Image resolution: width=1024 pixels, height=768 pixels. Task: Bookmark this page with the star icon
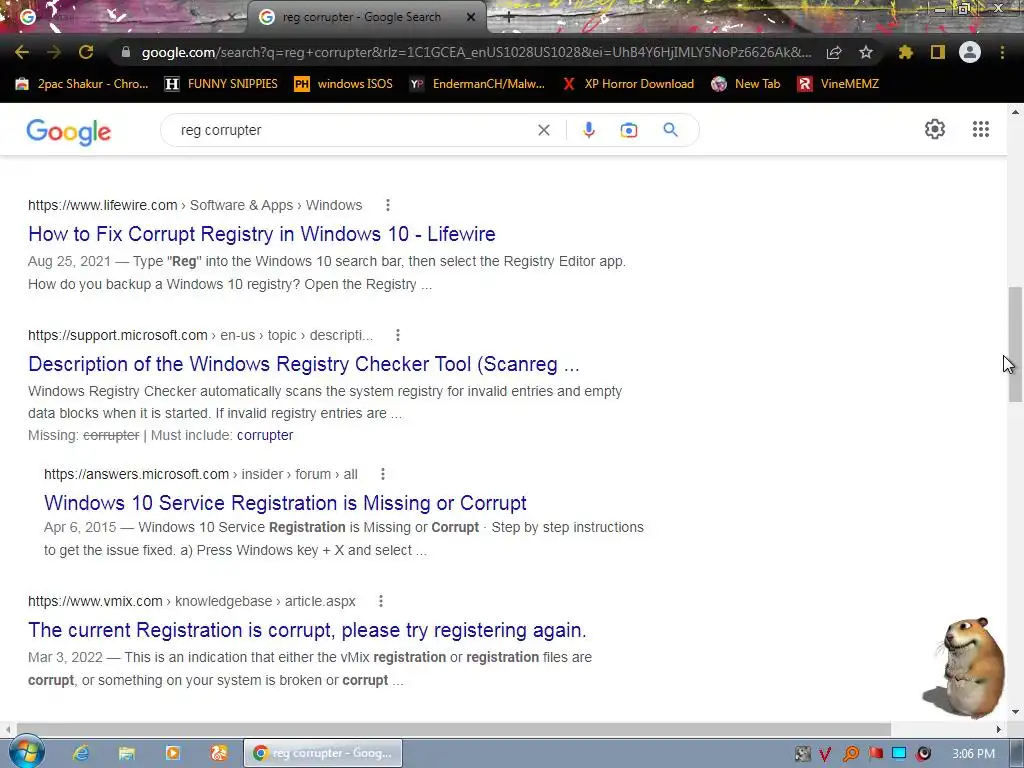[866, 52]
